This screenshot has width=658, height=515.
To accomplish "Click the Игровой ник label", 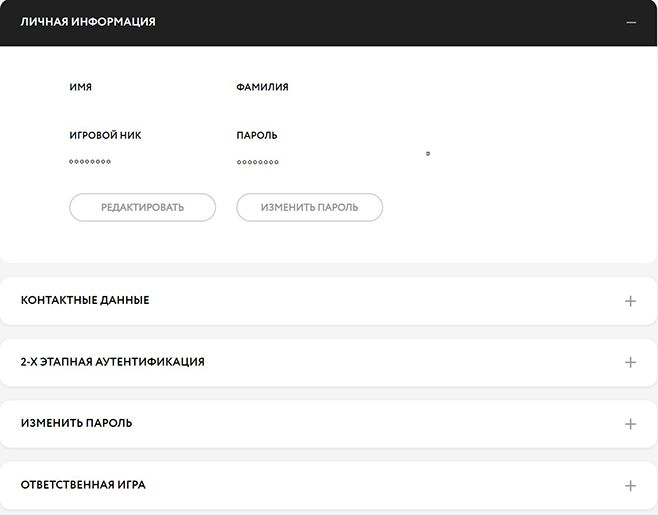I will click(98, 135).
